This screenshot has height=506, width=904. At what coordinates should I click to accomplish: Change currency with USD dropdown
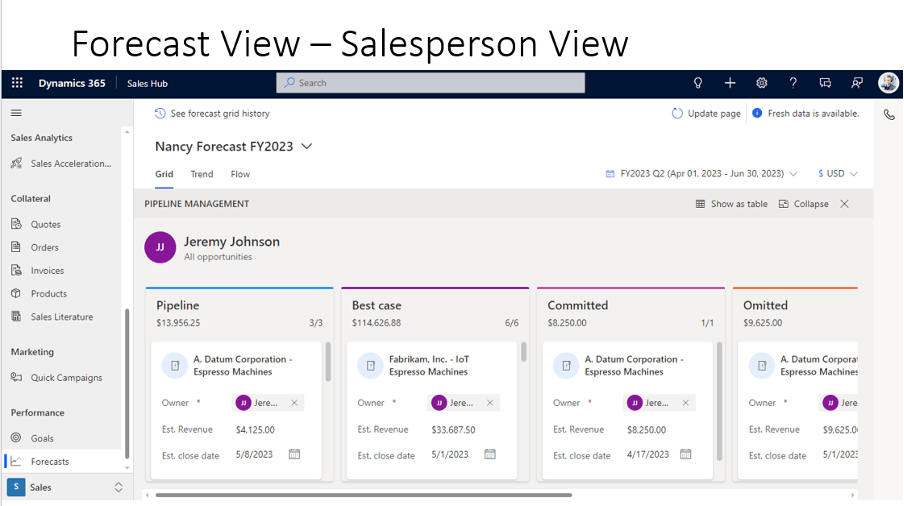click(837, 174)
